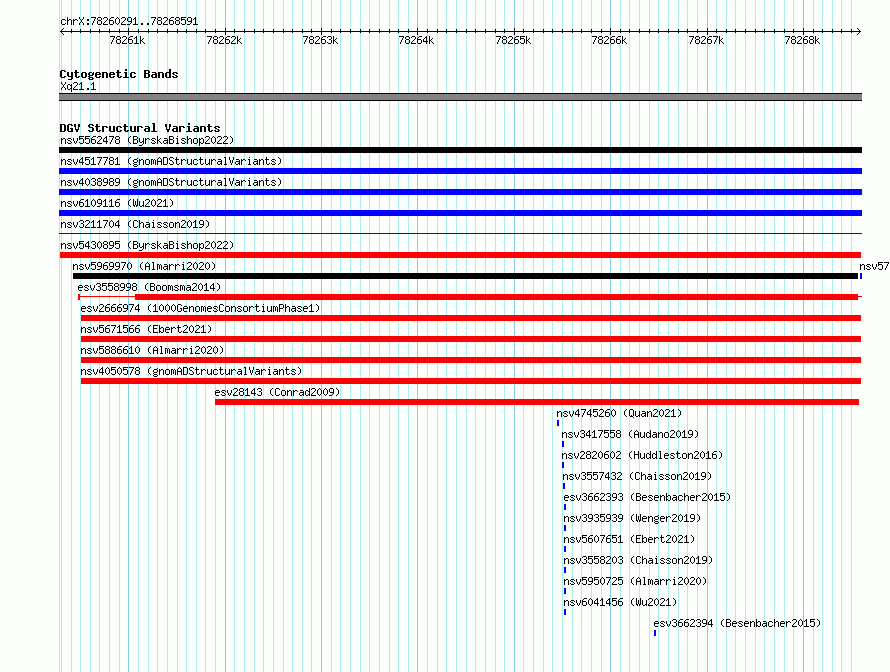This screenshot has width=890, height=672.
Task: Click the gray Xq21.1 cytogenetic band bar
Action: click(460, 97)
